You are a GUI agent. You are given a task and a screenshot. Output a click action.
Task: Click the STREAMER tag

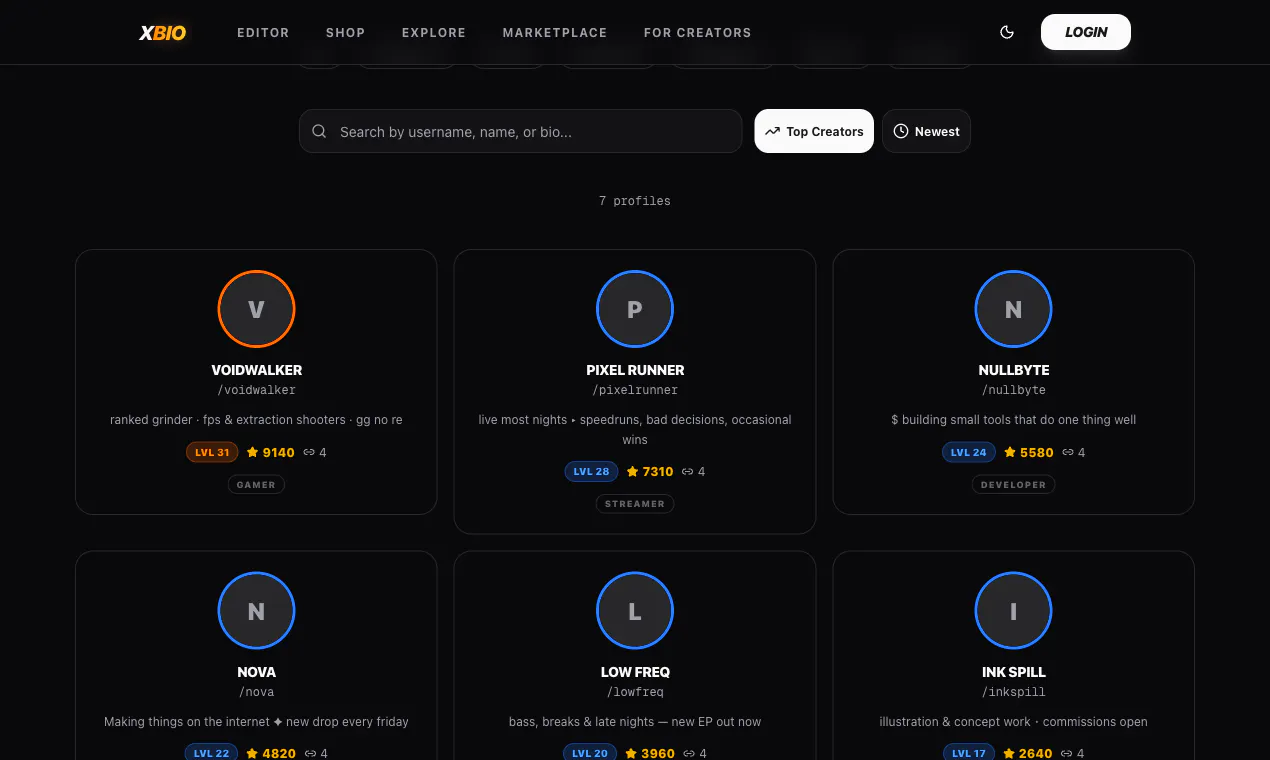pos(635,503)
